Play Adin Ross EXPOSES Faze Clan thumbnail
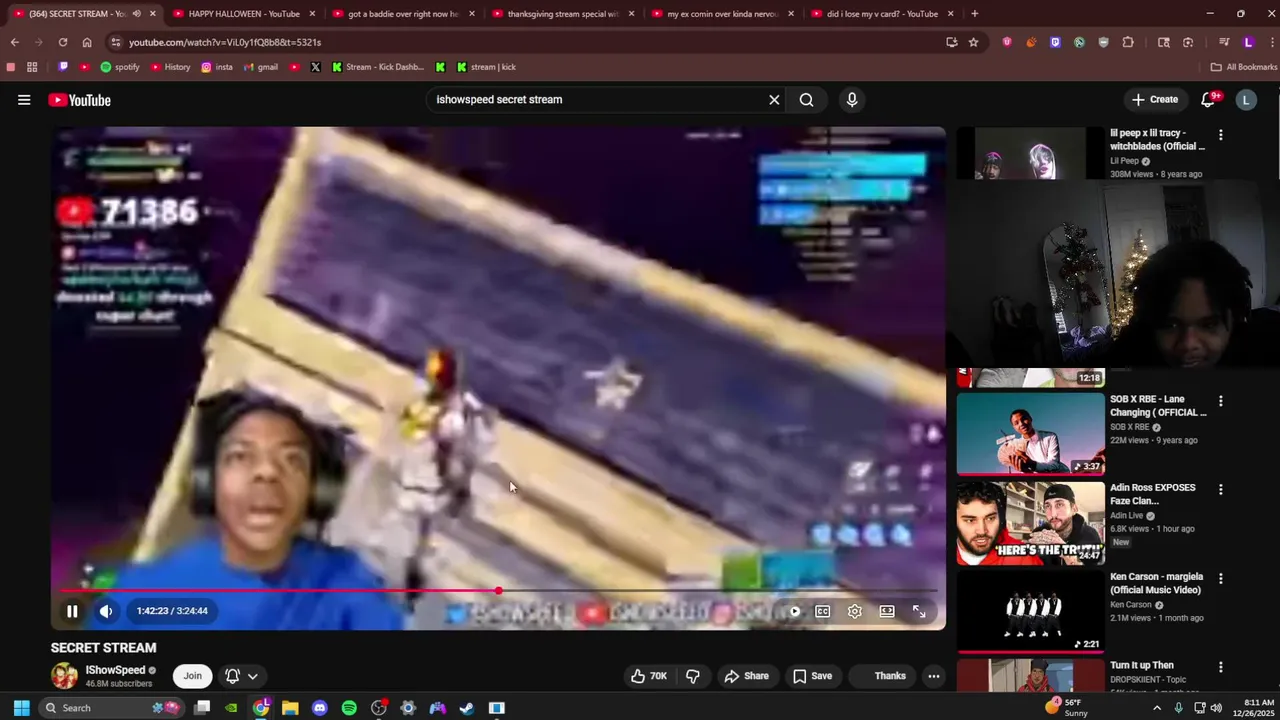Screen dimensions: 1280x720 pos(1031,523)
